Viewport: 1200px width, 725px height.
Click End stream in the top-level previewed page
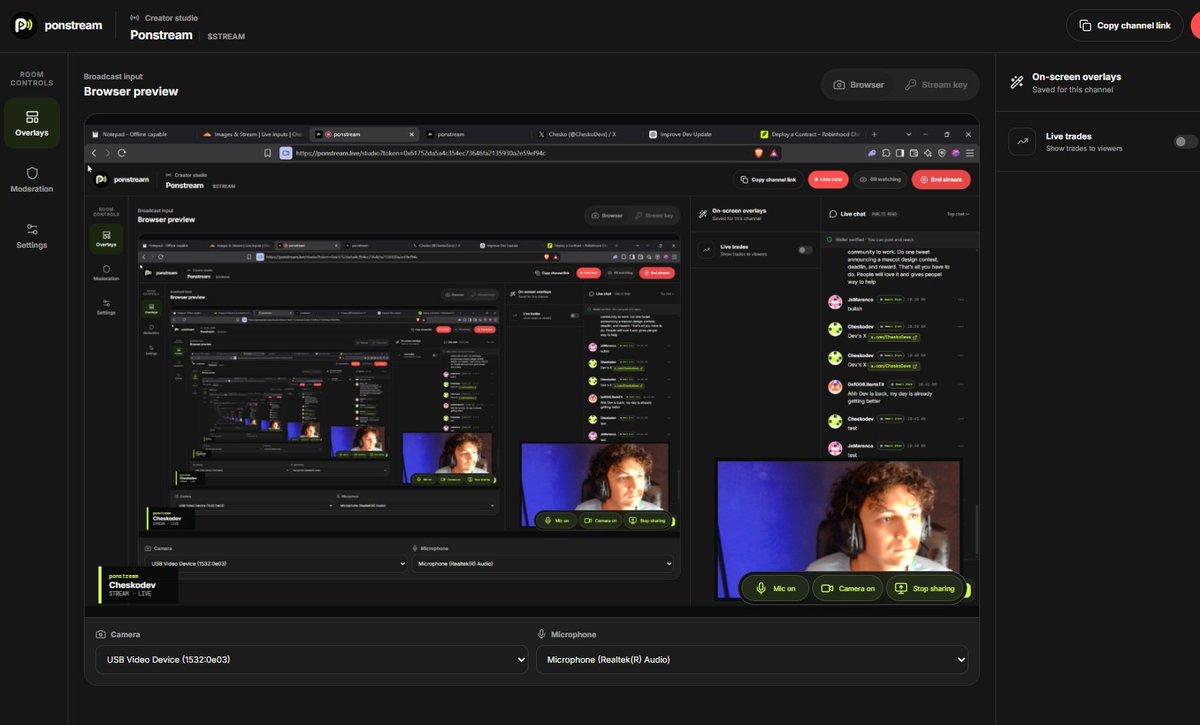[941, 179]
